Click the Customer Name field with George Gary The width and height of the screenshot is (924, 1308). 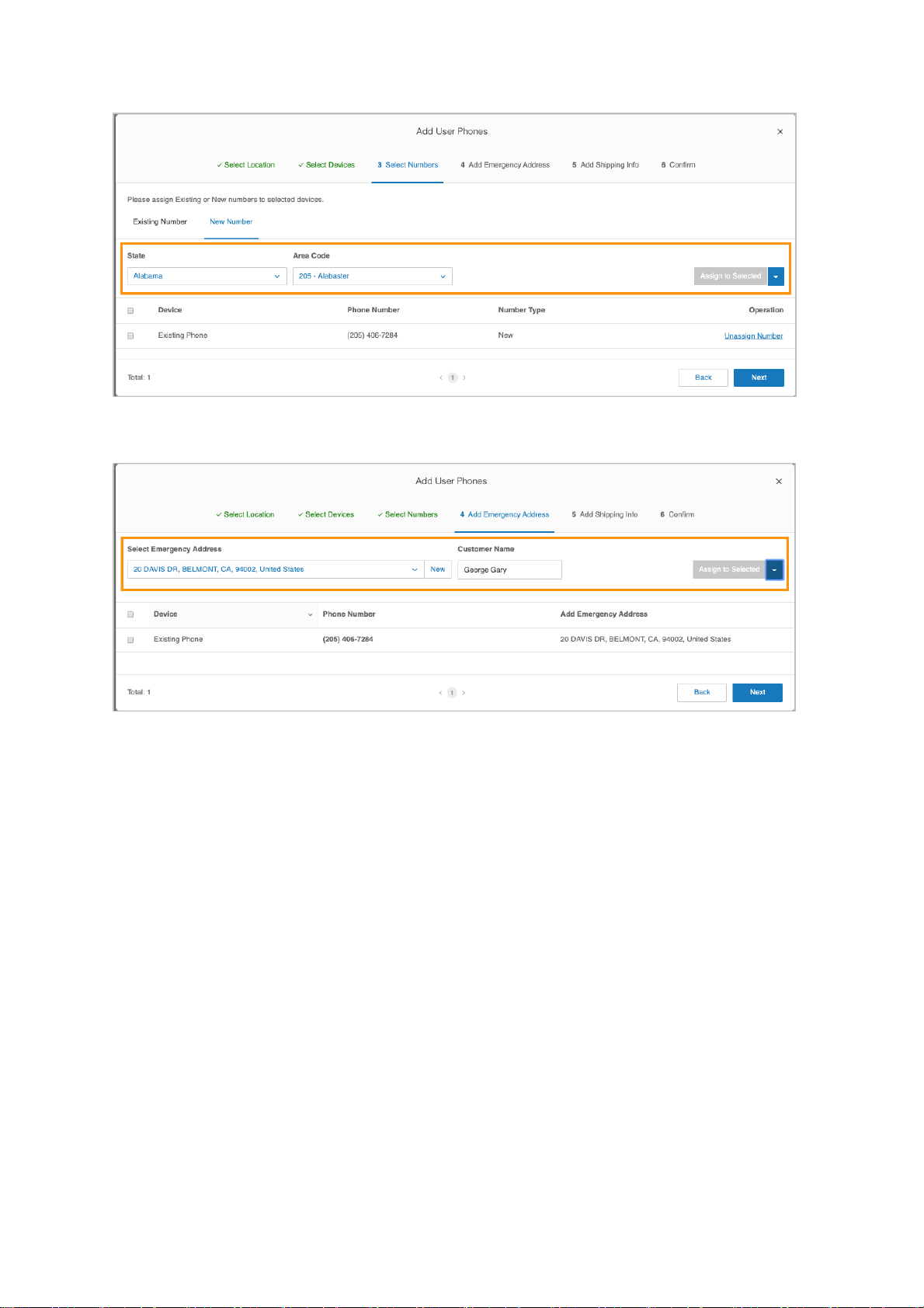coord(509,570)
